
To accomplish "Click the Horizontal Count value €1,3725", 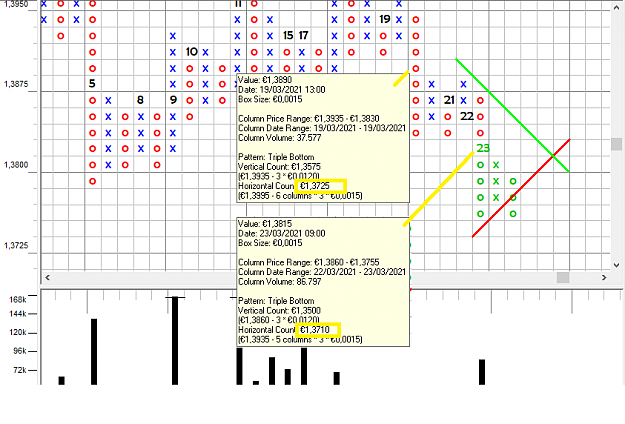I will point(315,186).
